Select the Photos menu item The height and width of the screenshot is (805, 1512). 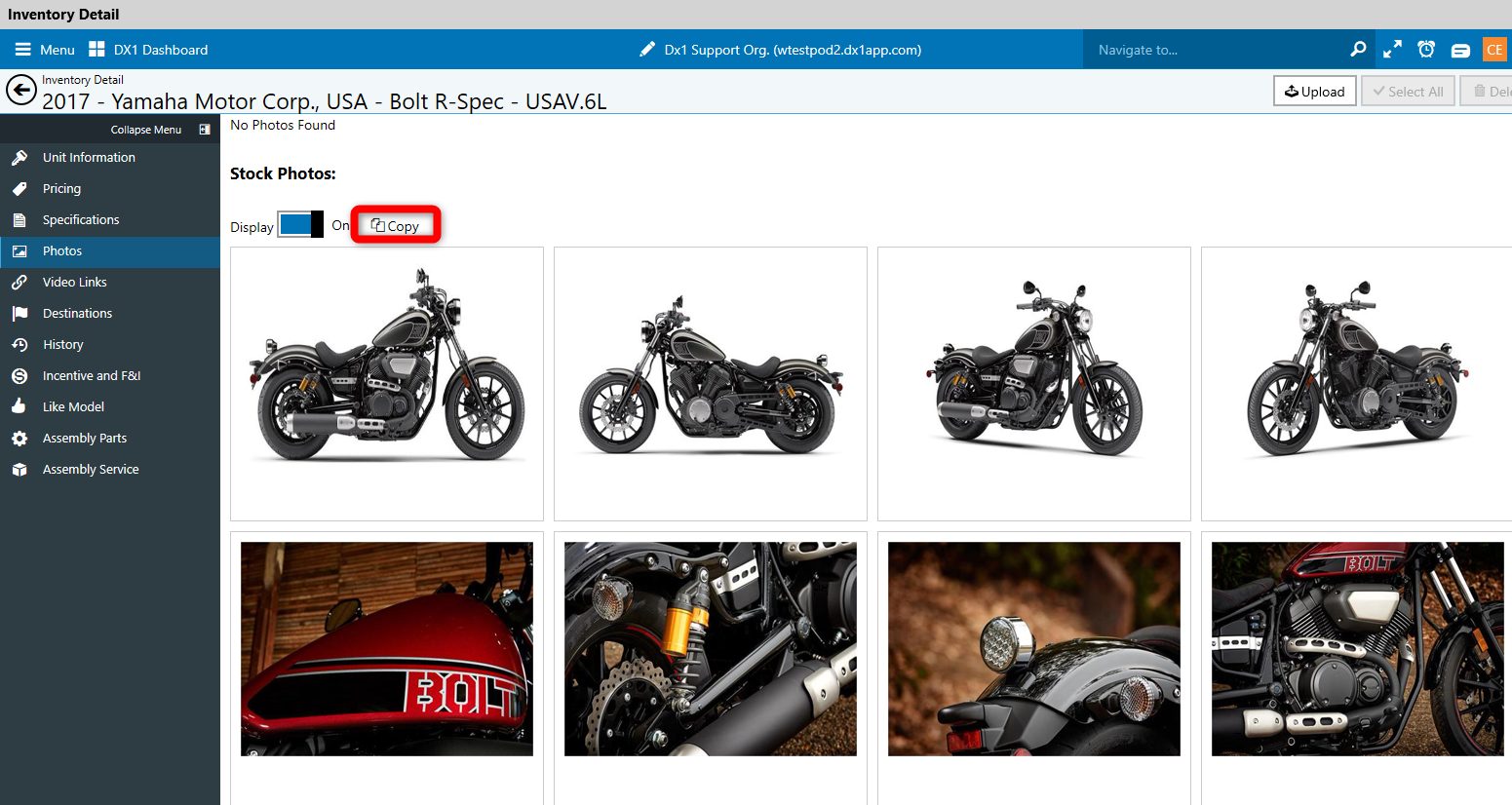pos(110,250)
